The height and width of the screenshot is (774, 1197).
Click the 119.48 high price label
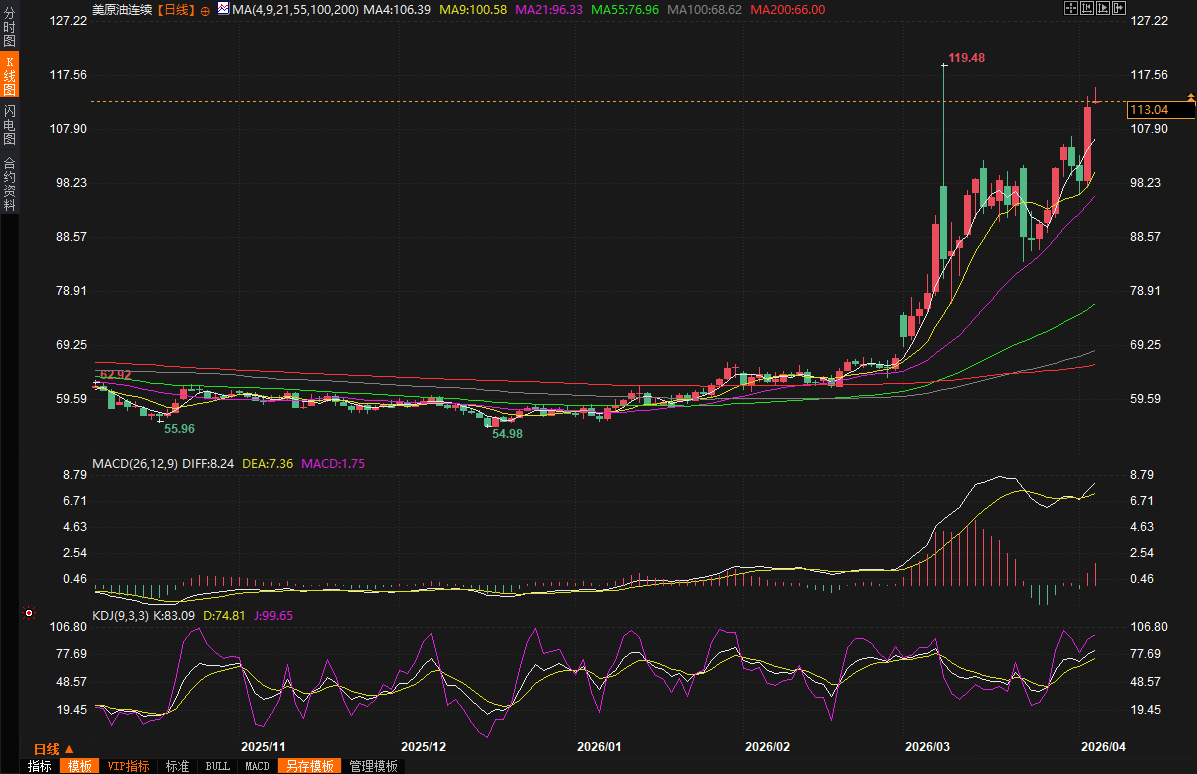pyautogui.click(x=966, y=58)
